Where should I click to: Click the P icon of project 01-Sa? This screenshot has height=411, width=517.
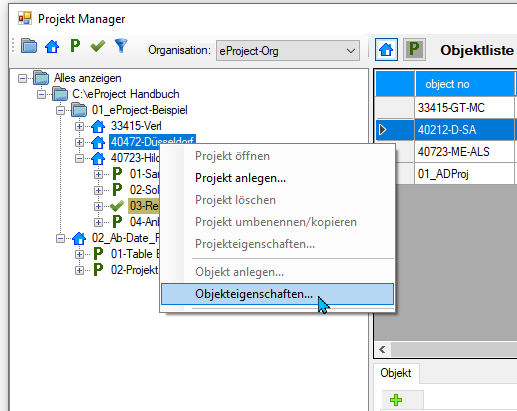(117, 174)
